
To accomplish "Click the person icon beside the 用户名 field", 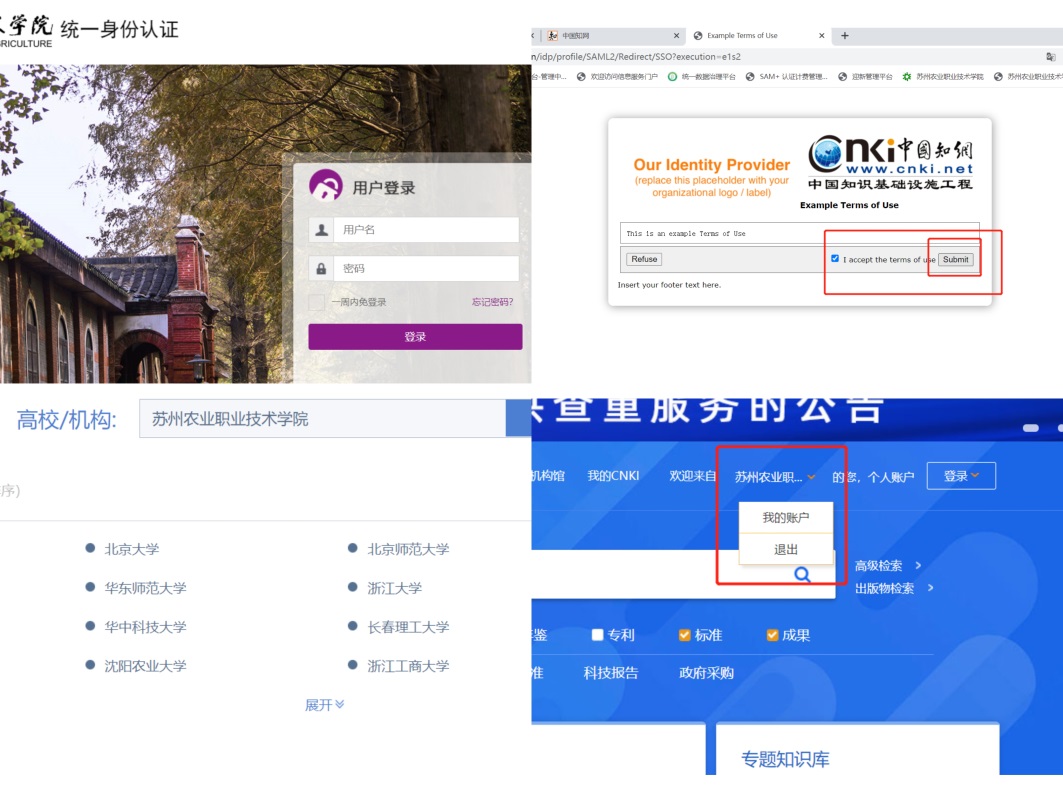I will tap(321, 230).
